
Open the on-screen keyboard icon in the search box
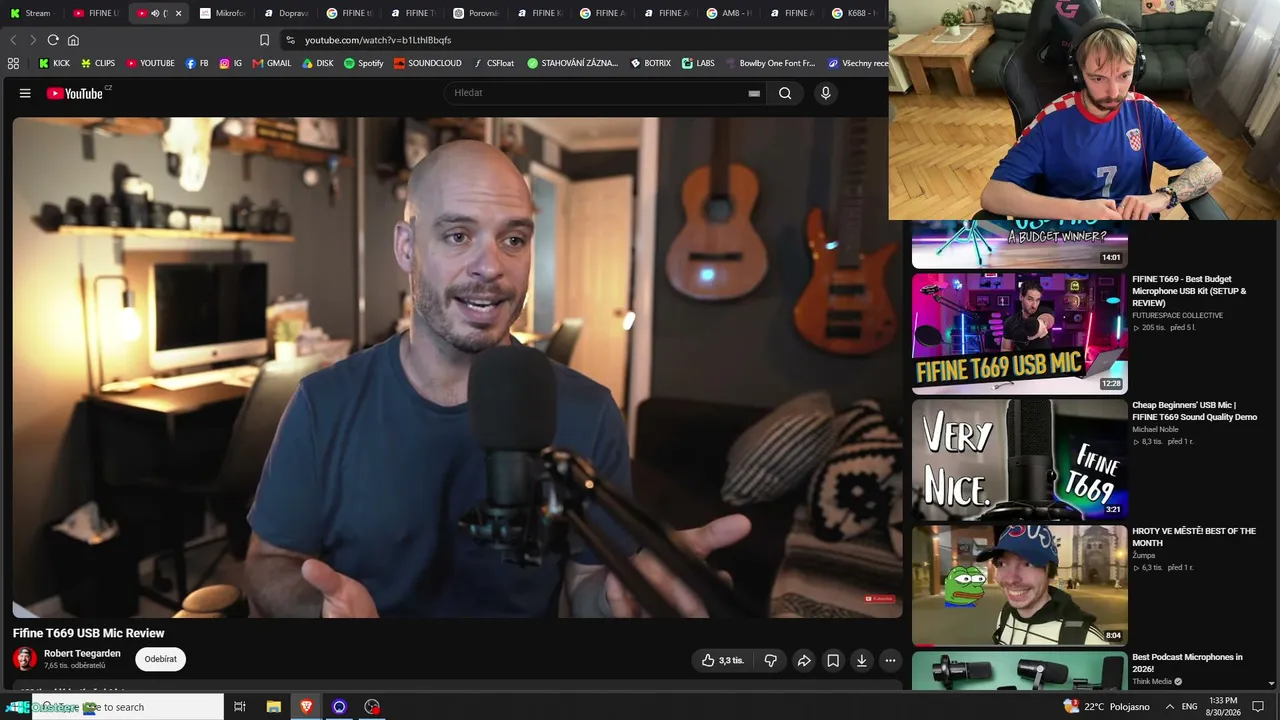754,93
